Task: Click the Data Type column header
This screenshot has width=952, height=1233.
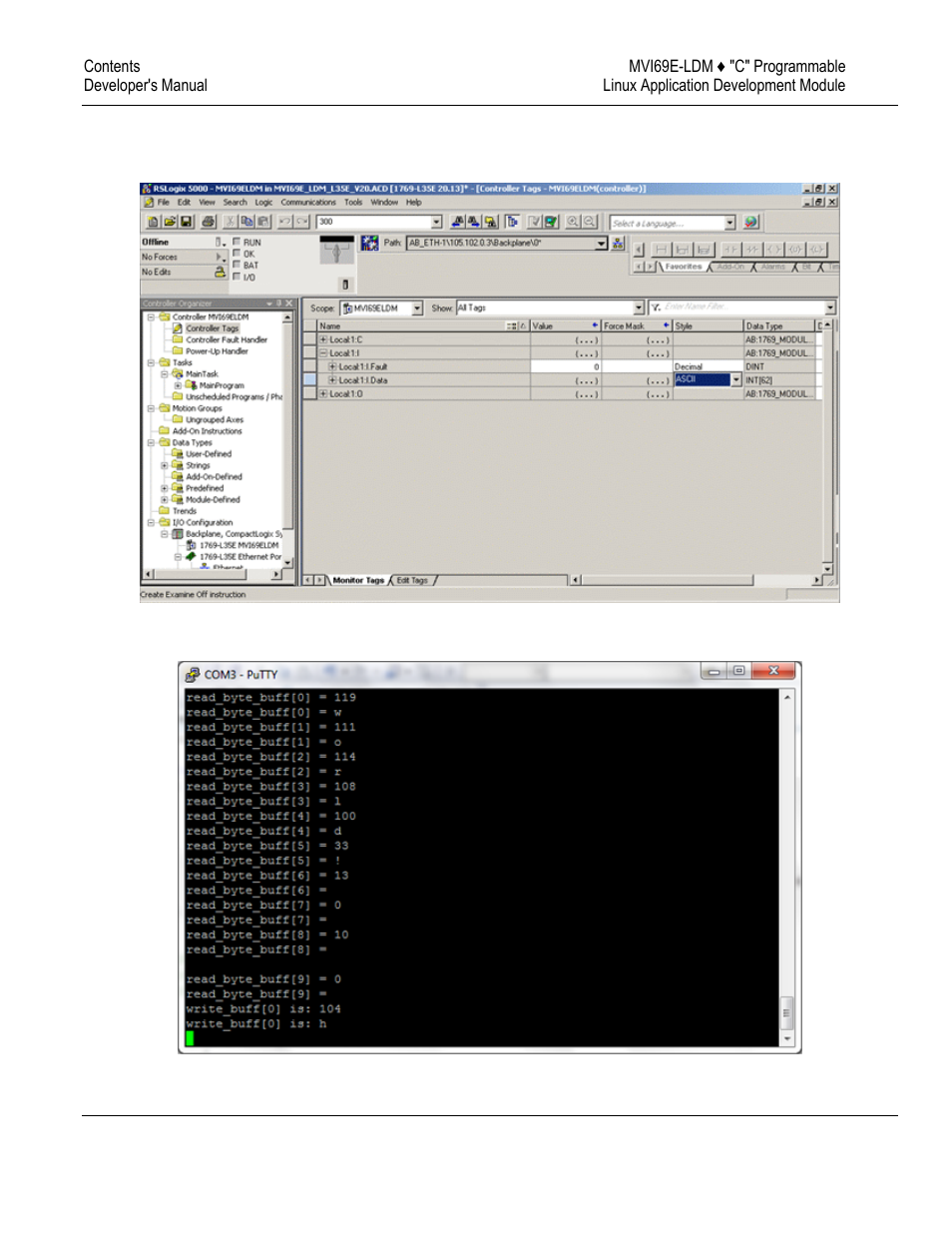Action: (x=779, y=326)
